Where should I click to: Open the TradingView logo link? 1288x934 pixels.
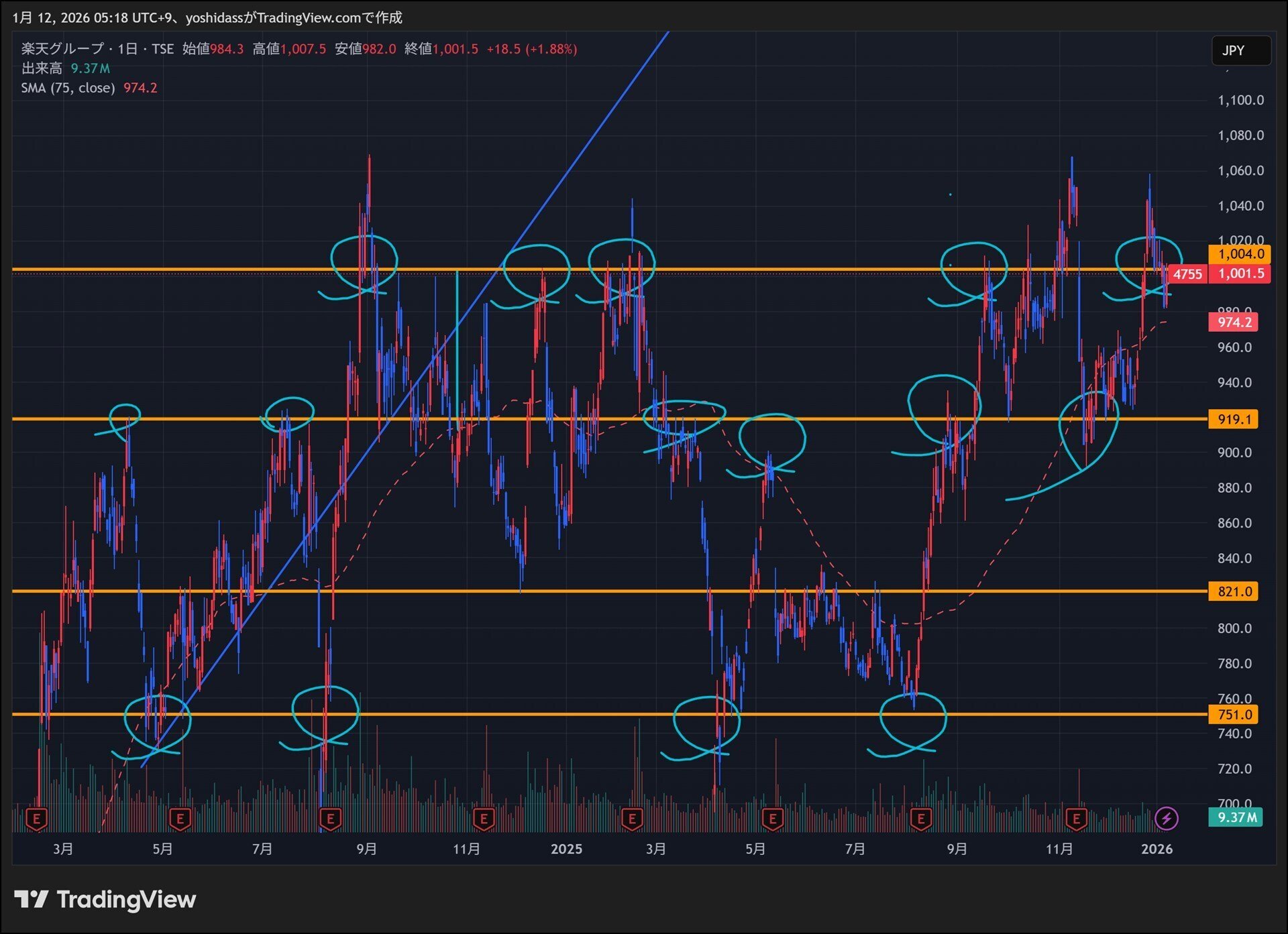pyautogui.click(x=105, y=899)
